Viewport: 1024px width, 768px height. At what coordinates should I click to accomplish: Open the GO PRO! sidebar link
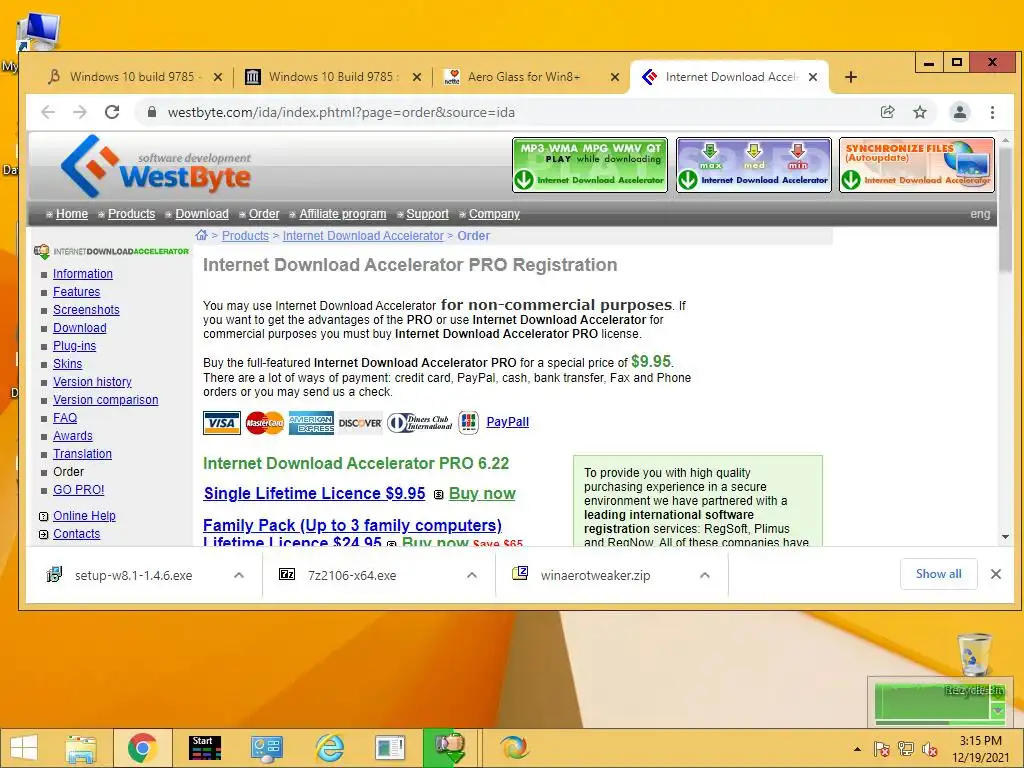click(x=79, y=490)
